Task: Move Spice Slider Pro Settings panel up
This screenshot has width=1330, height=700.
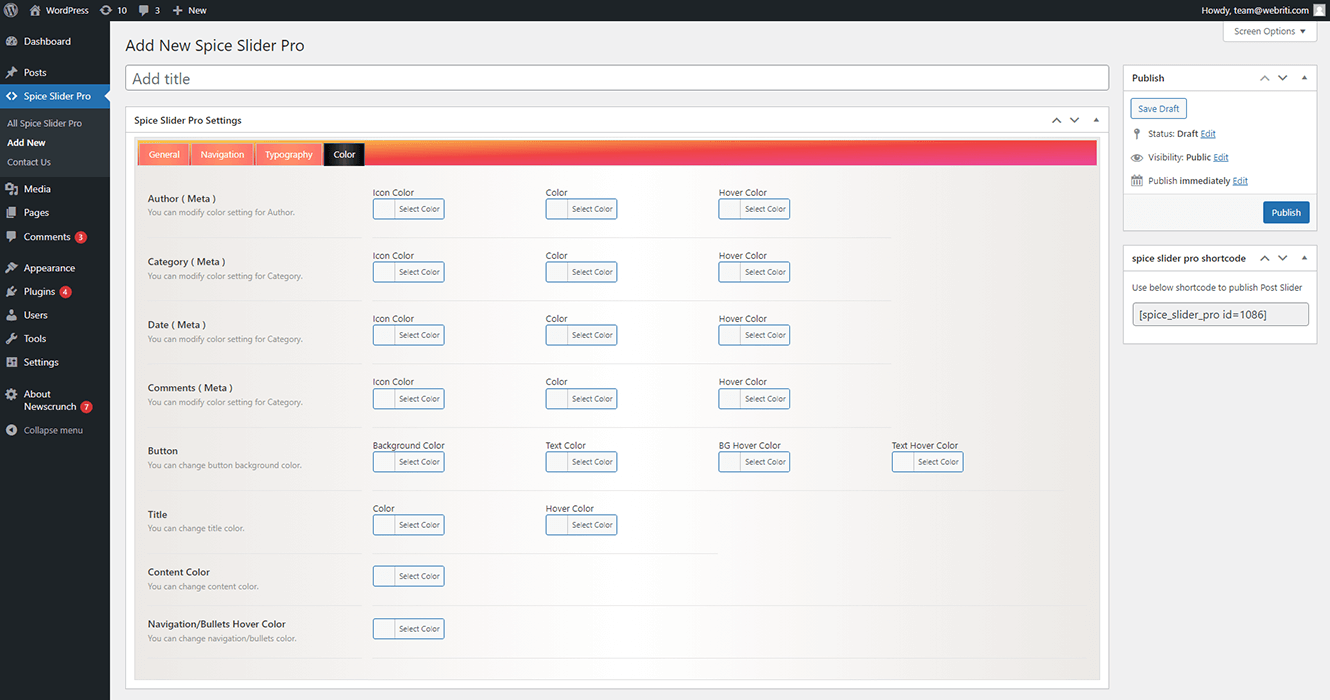Action: tap(1057, 120)
